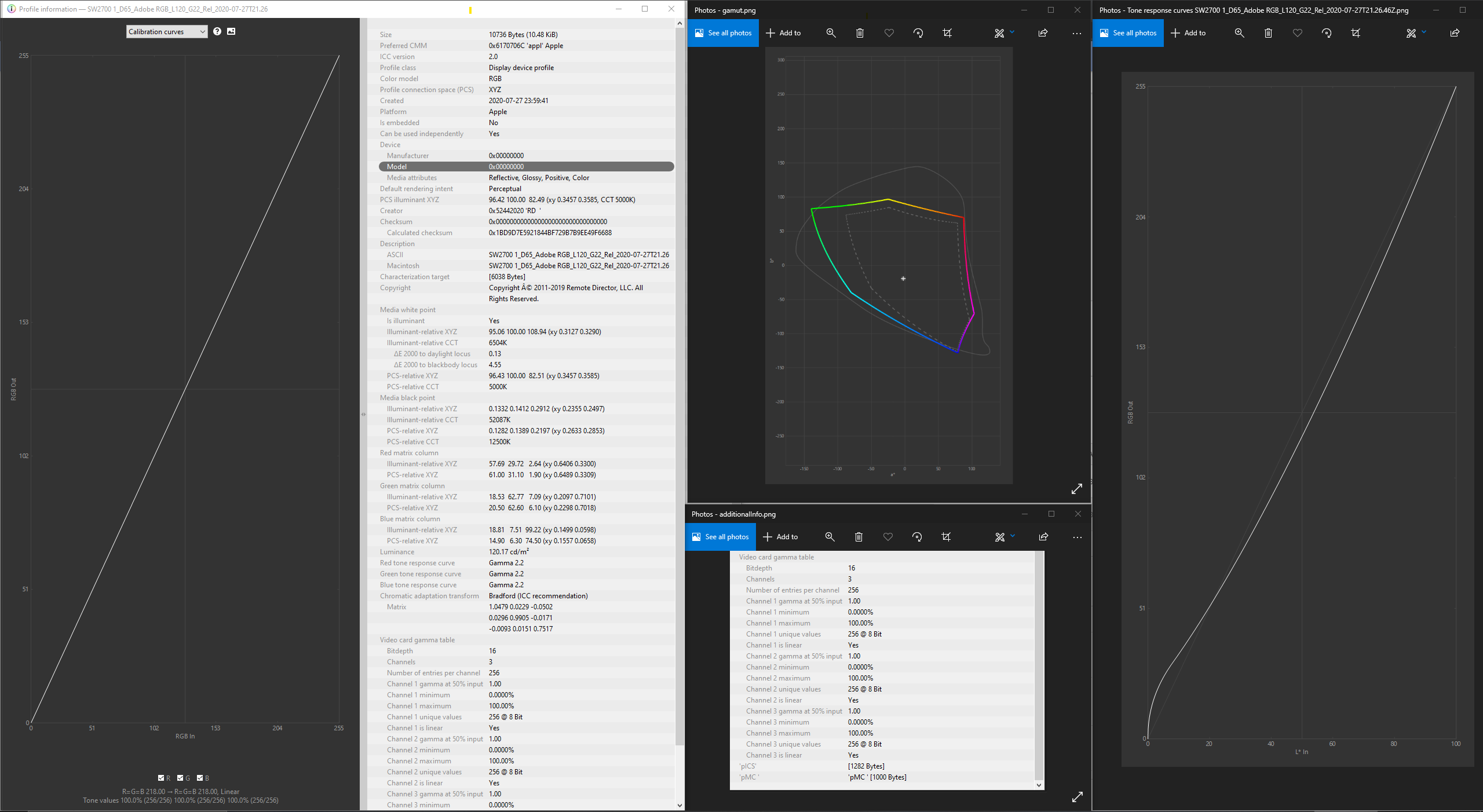This screenshot has width=1483, height=812.
Task: Toggle the R channel checkbox
Action: coord(161,778)
